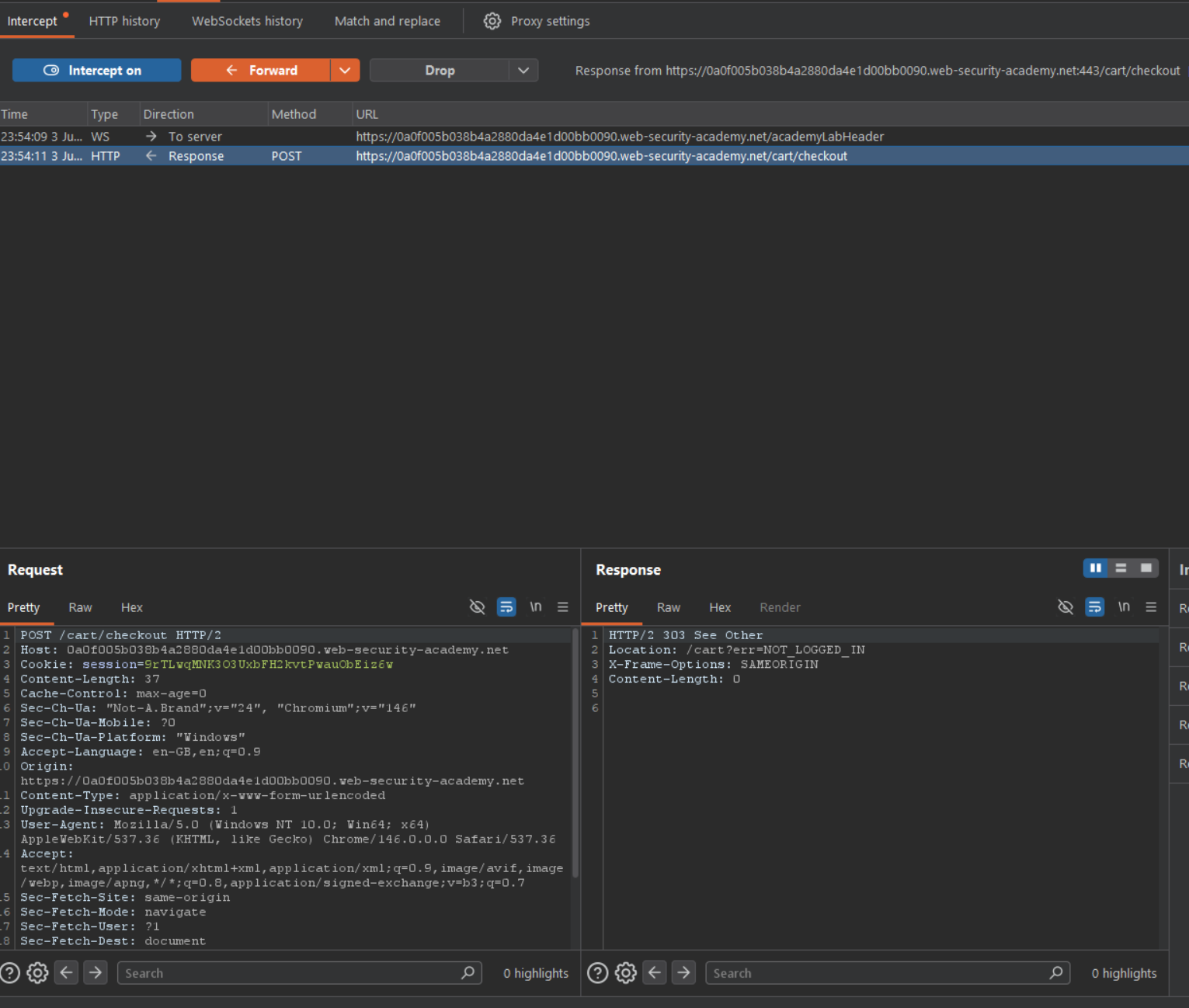Image resolution: width=1189 pixels, height=1008 pixels.
Task: Select side-by-side layout view icon
Action: pyautogui.click(x=1095, y=568)
